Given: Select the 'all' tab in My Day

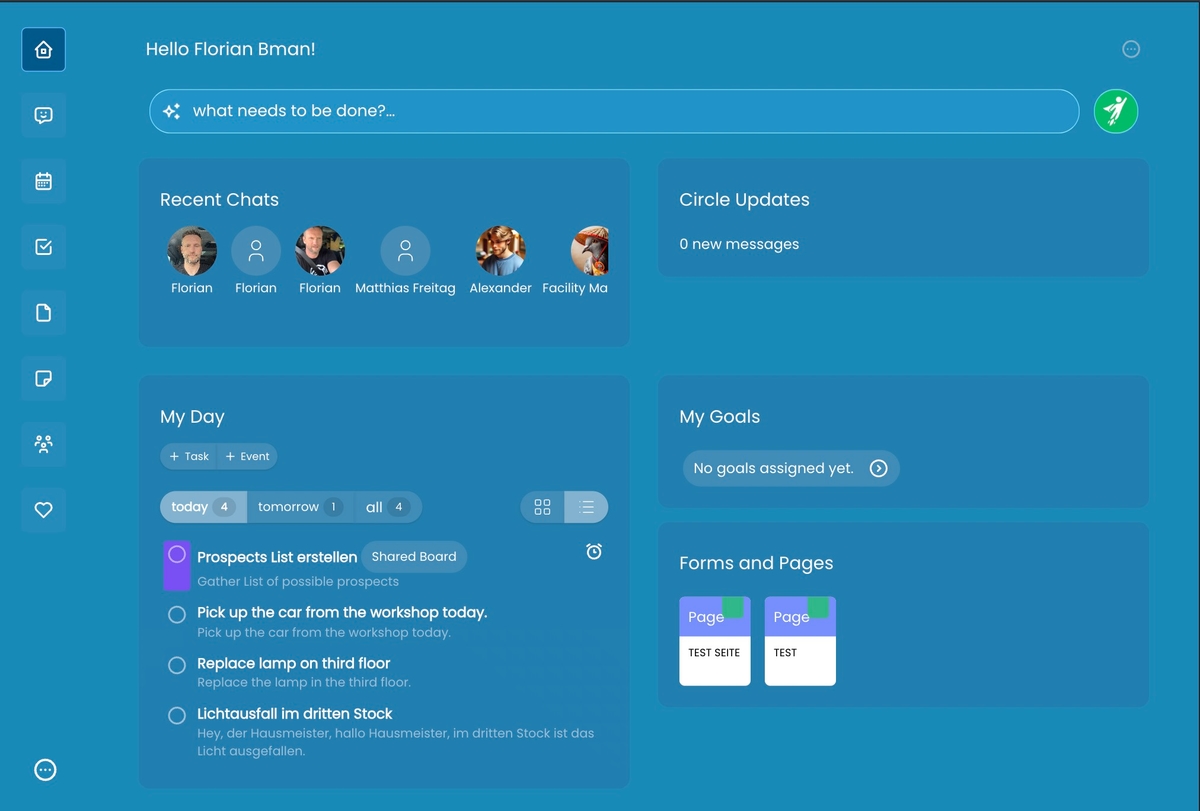Looking at the screenshot, I should tap(386, 507).
